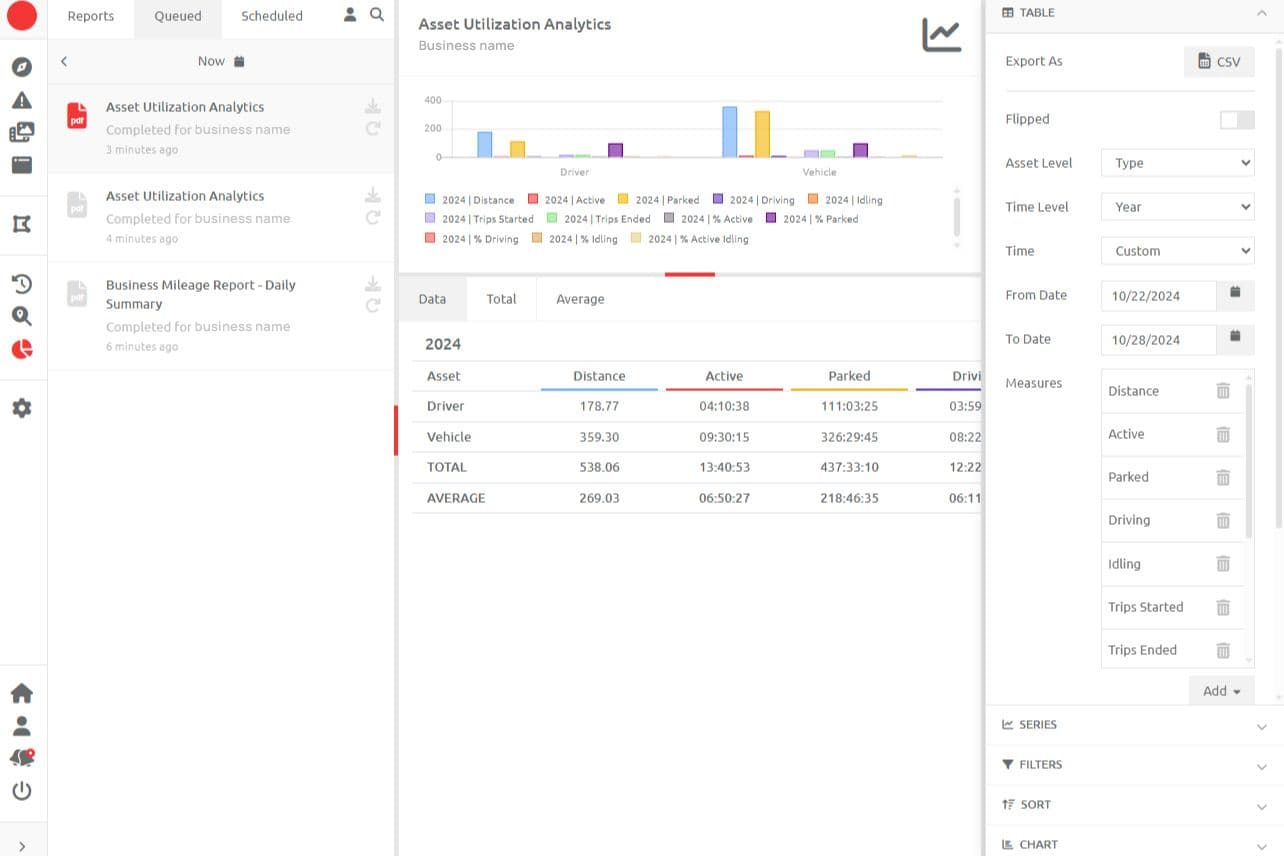Click the To Date input field
Image resolution: width=1284 pixels, height=856 pixels.
(1158, 340)
